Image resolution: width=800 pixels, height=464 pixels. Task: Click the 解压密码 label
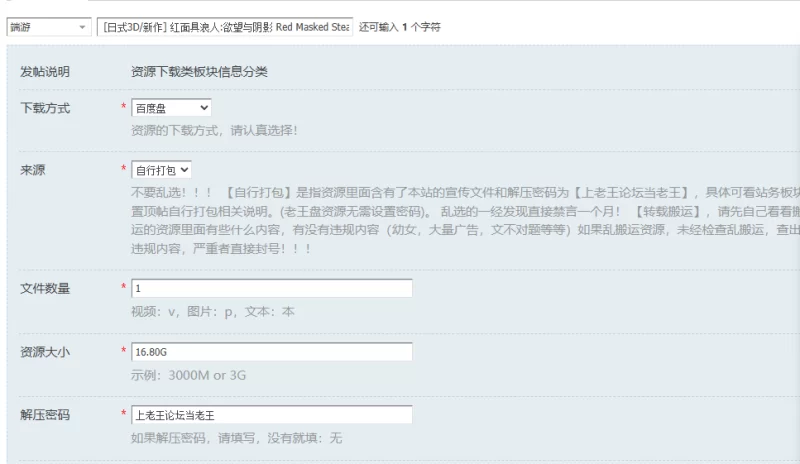coord(45,415)
